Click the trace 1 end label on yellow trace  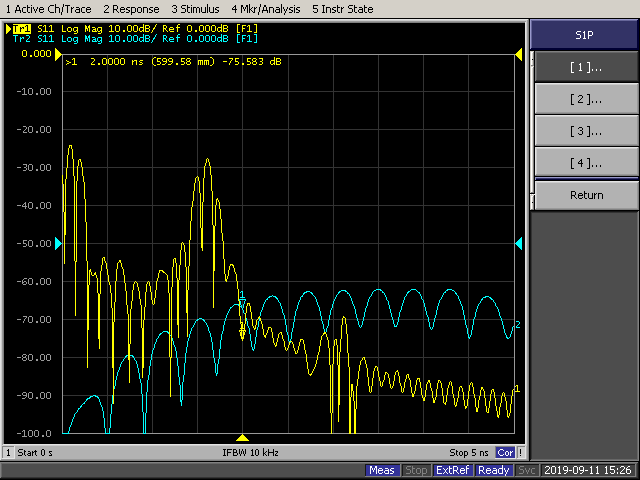coord(517,389)
